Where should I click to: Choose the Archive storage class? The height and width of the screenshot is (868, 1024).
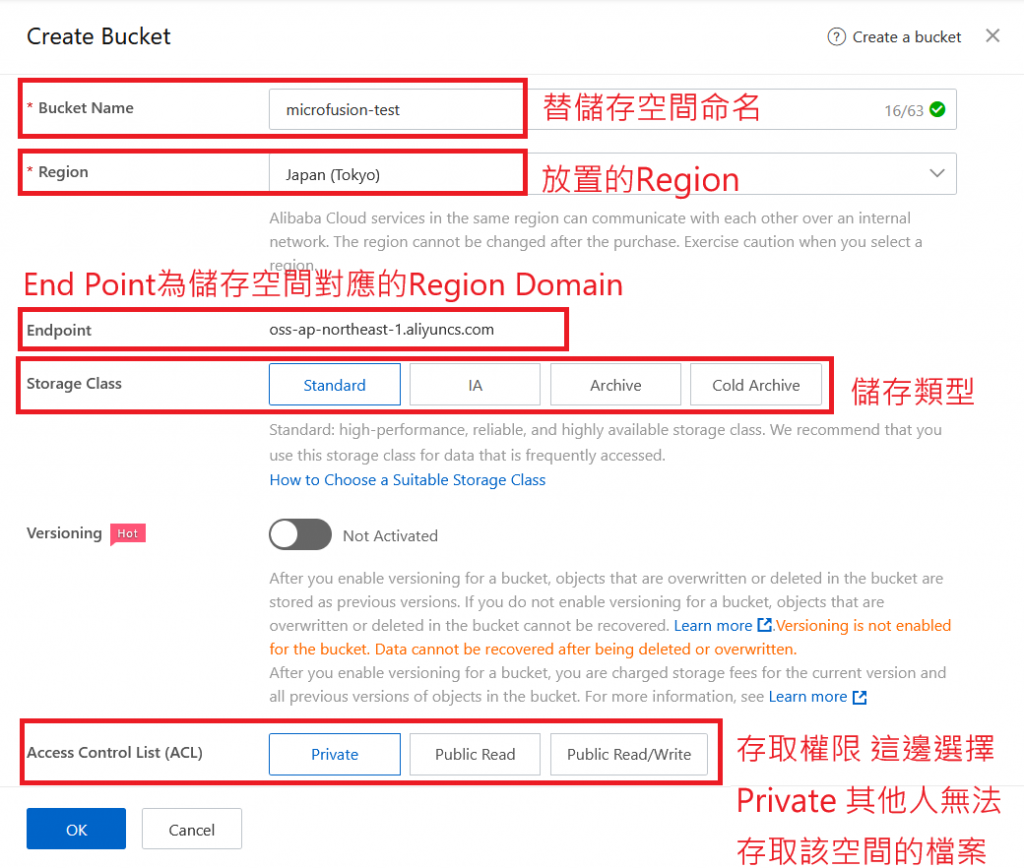pos(615,385)
